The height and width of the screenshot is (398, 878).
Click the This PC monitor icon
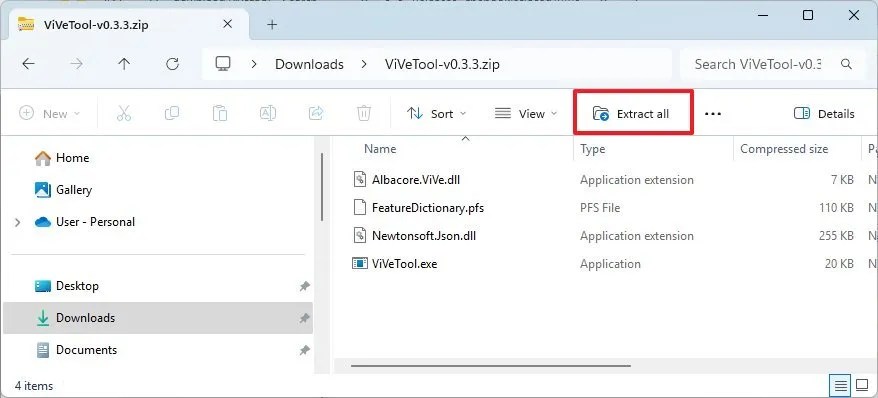[x=223, y=64]
